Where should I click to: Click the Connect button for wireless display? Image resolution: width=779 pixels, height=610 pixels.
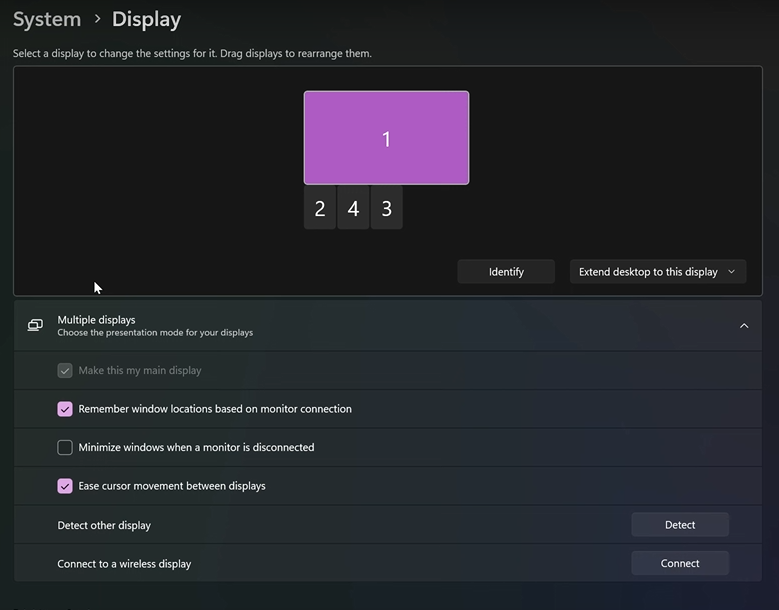[x=680, y=563]
